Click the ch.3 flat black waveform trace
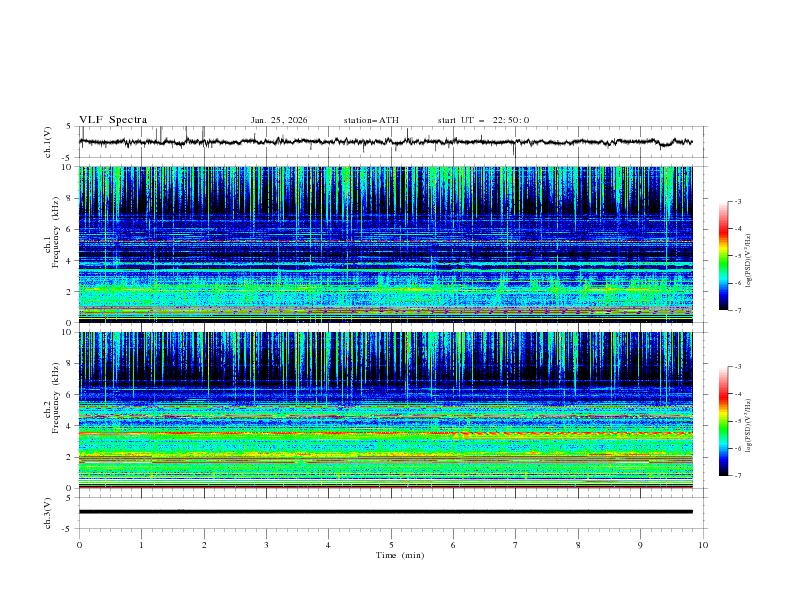 coord(385,512)
